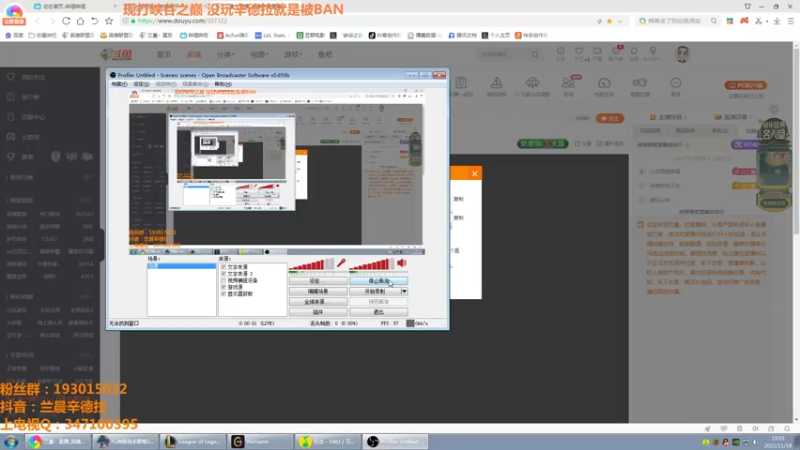Go to 直播 in Douyu nav
Screen dimensions: 800x450
point(194,55)
